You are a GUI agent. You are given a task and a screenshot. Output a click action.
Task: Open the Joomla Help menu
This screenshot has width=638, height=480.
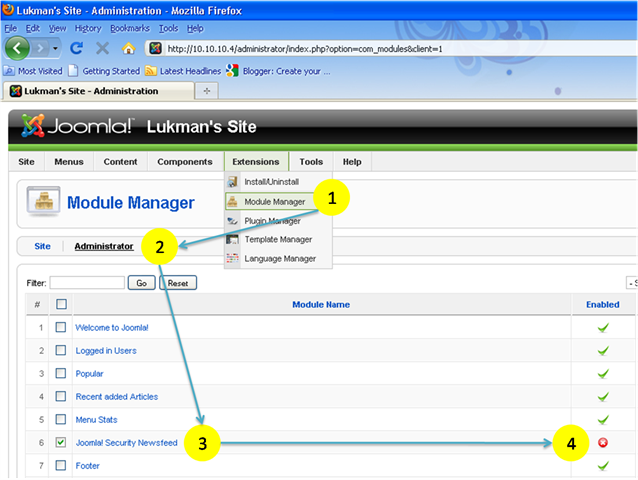pyautogui.click(x=352, y=161)
